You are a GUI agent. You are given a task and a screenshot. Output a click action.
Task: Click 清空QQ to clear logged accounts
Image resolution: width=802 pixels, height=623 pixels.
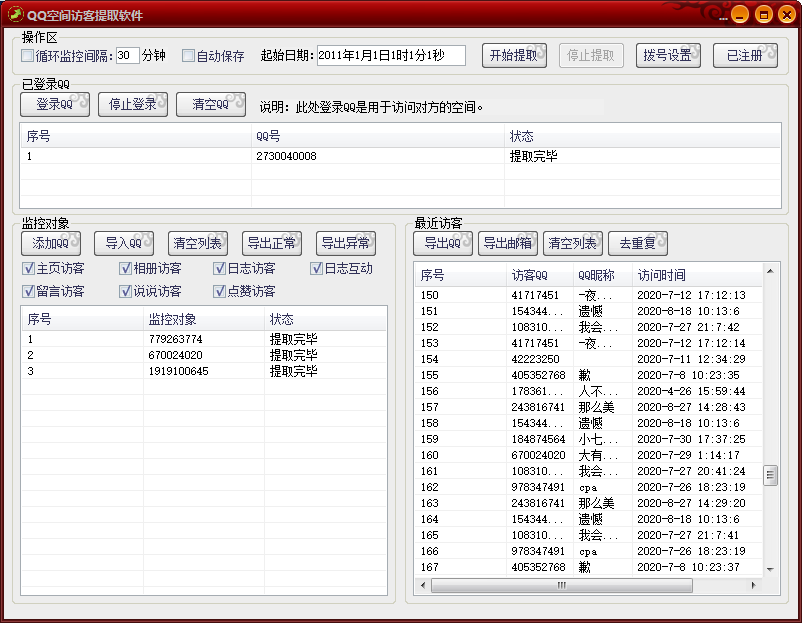pyautogui.click(x=210, y=103)
